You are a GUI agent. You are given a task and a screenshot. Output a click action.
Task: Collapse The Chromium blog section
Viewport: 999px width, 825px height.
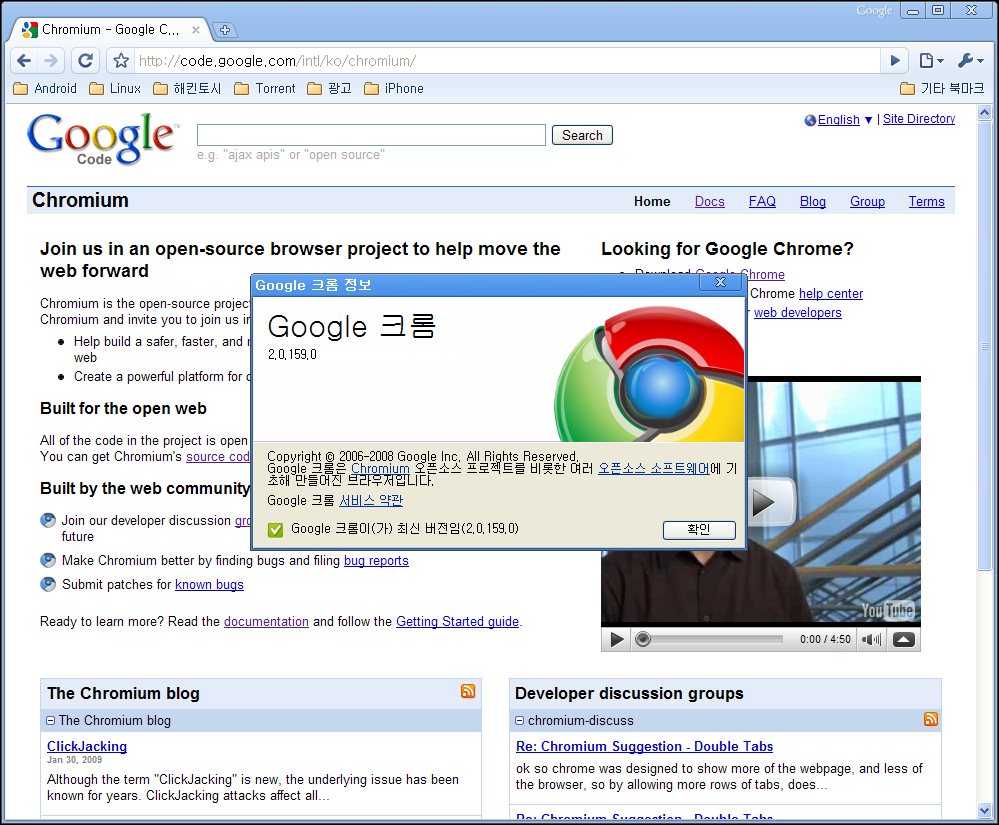click(x=50, y=721)
